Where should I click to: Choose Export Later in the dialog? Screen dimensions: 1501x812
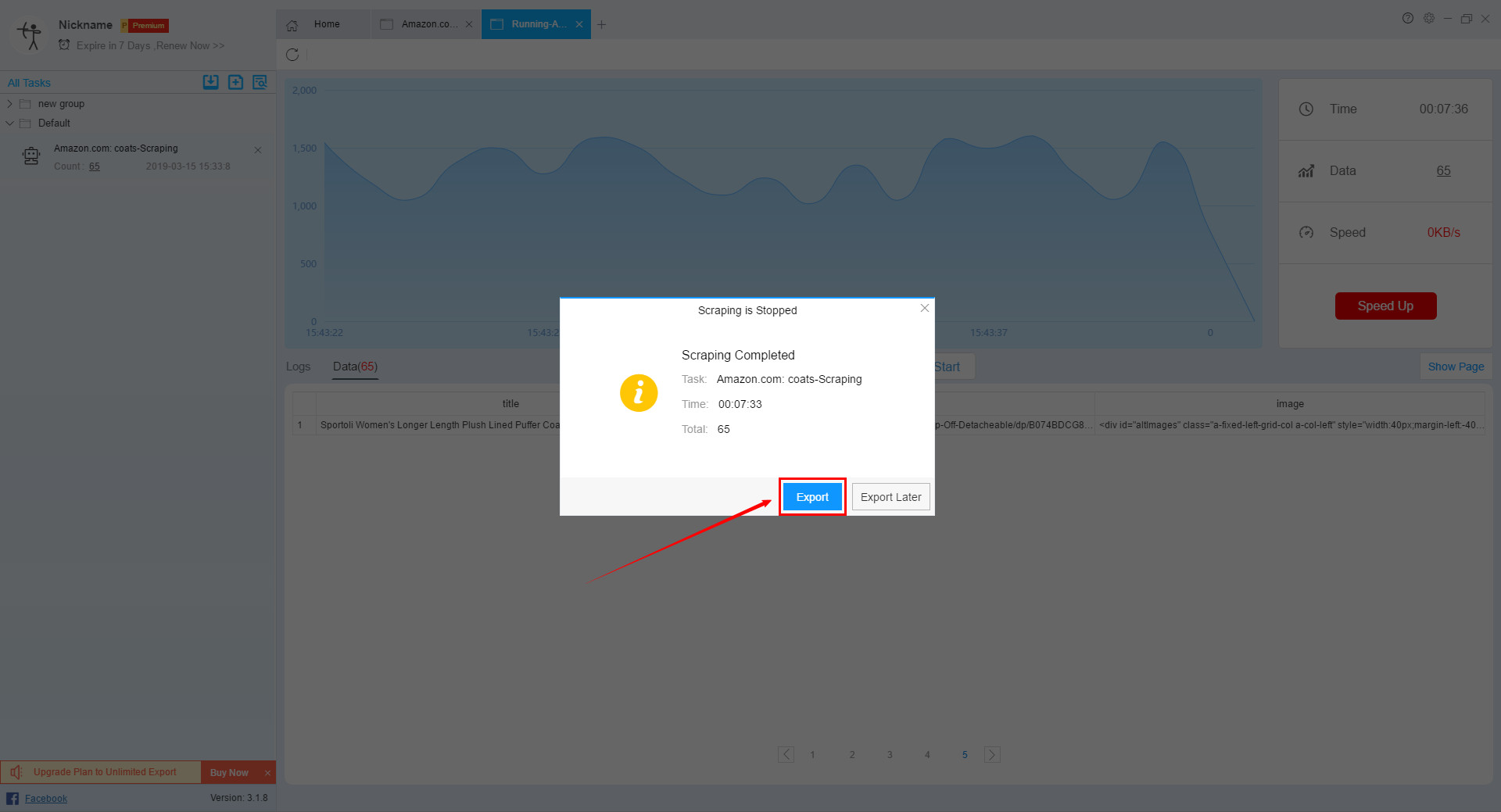point(890,497)
